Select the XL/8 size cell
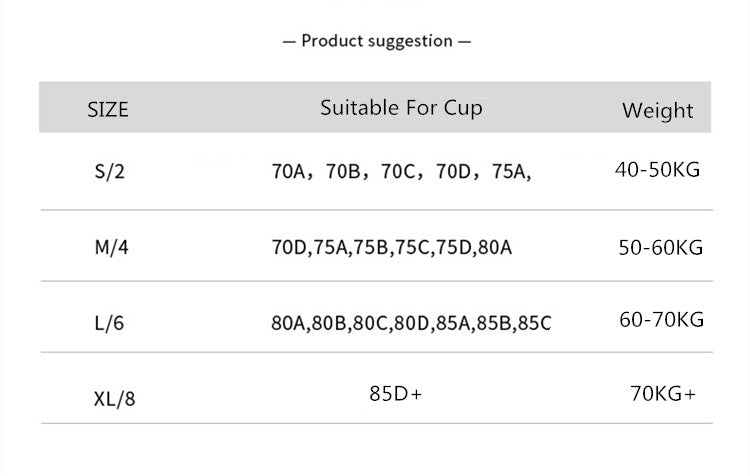Image resolution: width=750 pixels, height=476 pixels. coord(113,398)
